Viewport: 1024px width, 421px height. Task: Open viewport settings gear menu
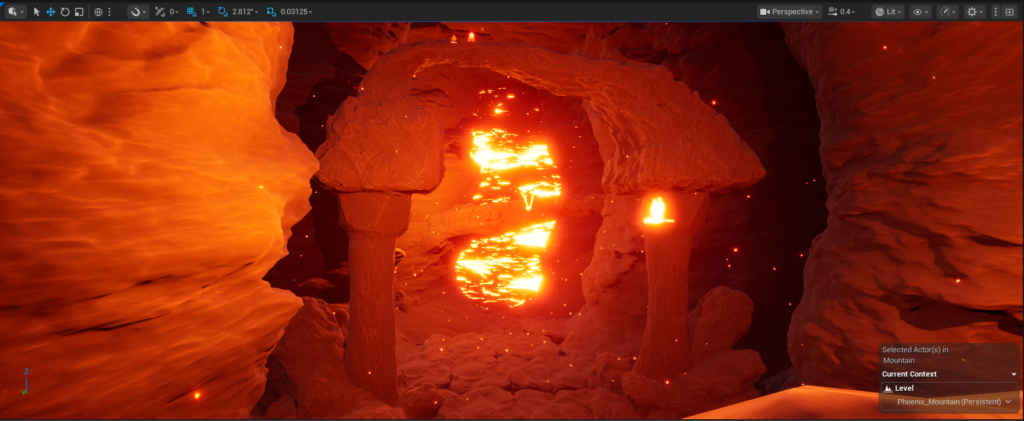click(973, 12)
